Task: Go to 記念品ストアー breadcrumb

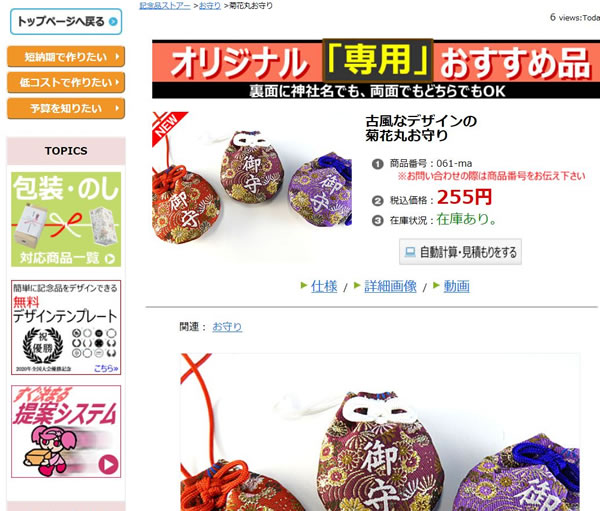Action: (165, 5)
